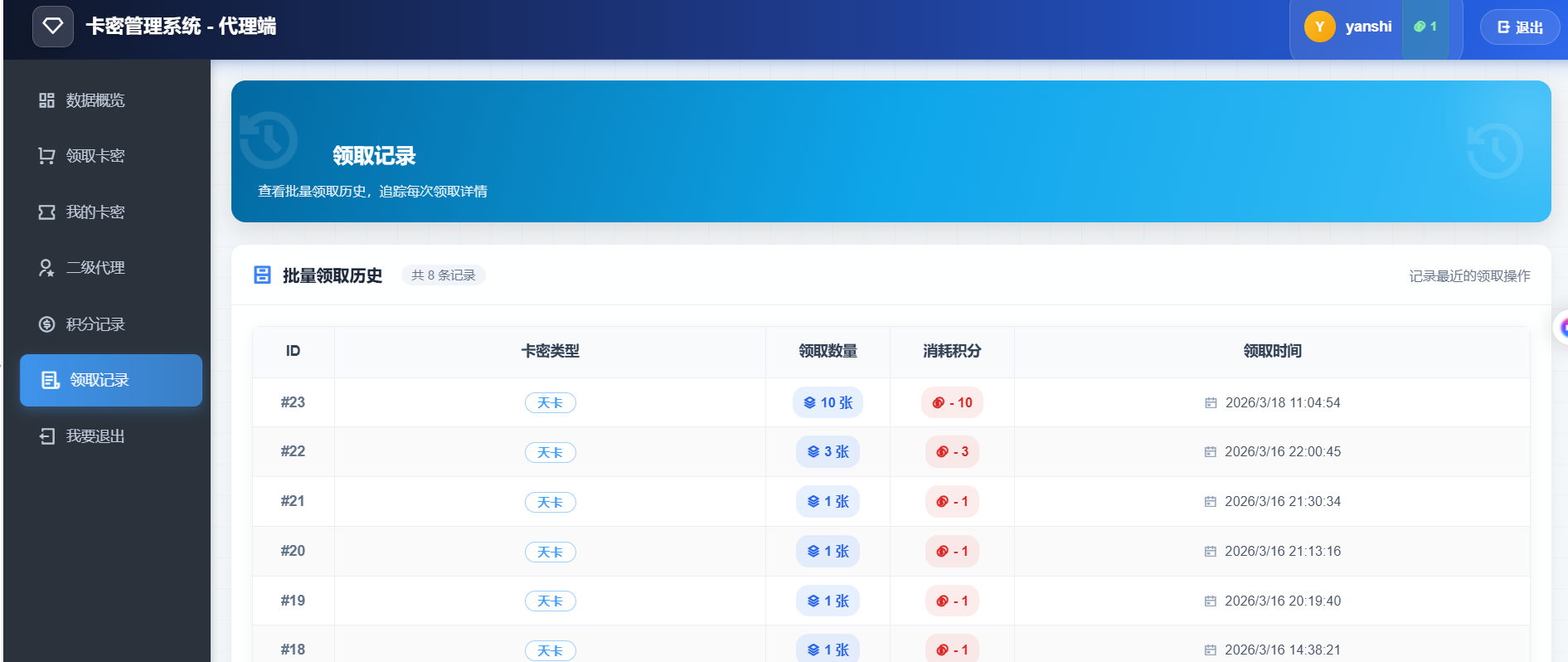Click the 卡密类型 column header
The width and height of the screenshot is (1568, 662).
(x=551, y=351)
